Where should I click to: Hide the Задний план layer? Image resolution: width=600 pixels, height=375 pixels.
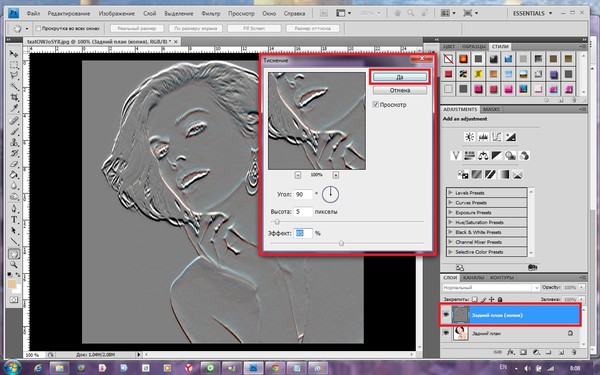pyautogui.click(x=446, y=333)
